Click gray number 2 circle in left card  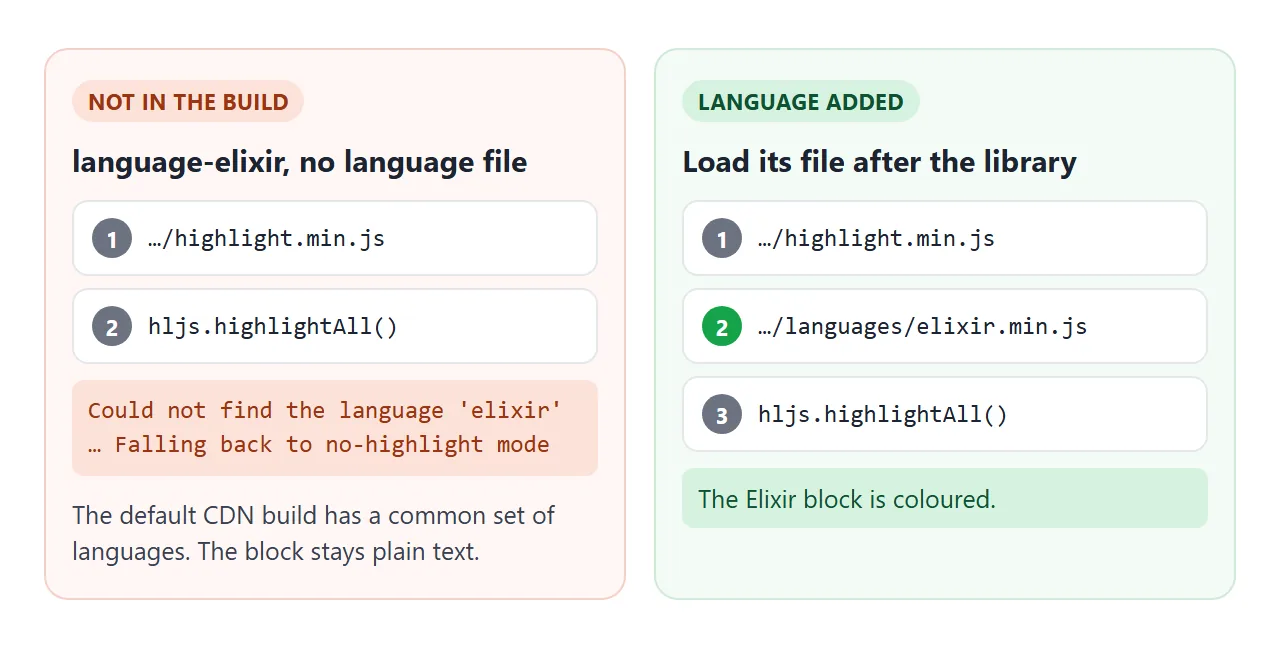pos(112,326)
